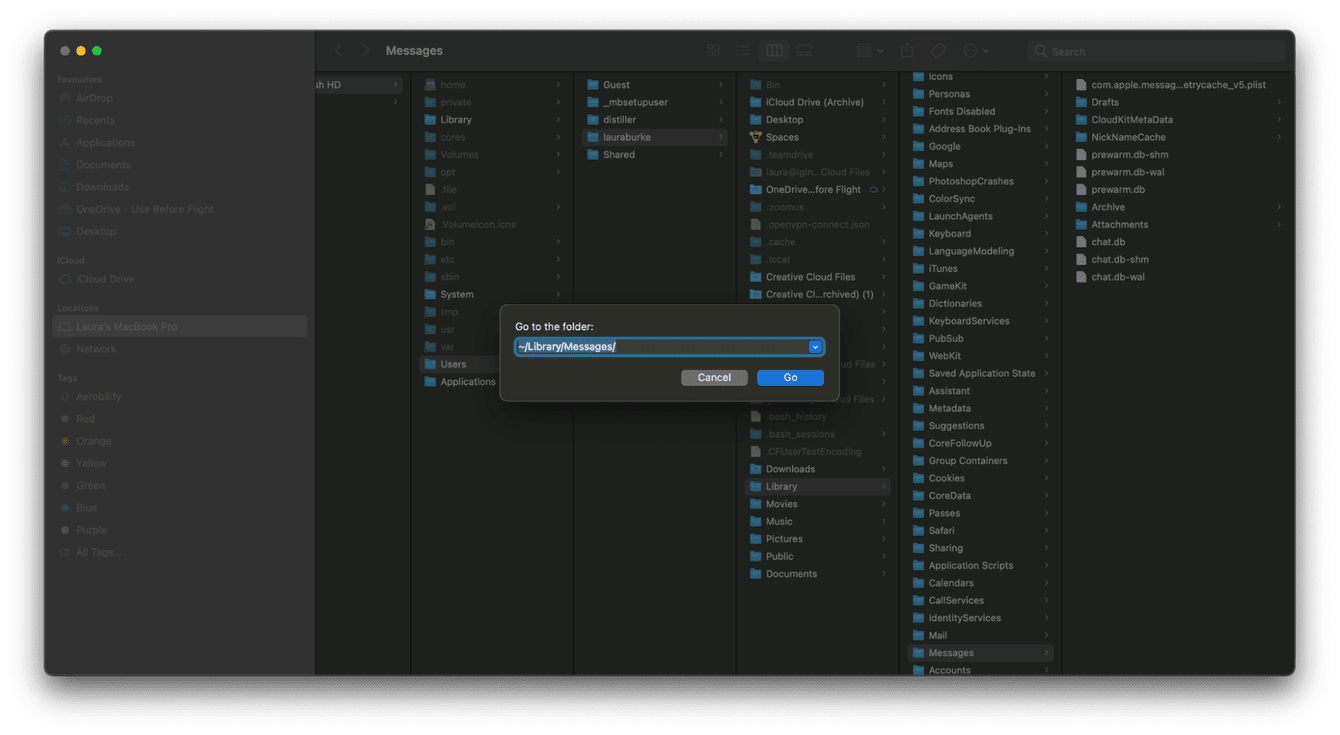Open the Action (ellipsis) menu

coord(975,51)
